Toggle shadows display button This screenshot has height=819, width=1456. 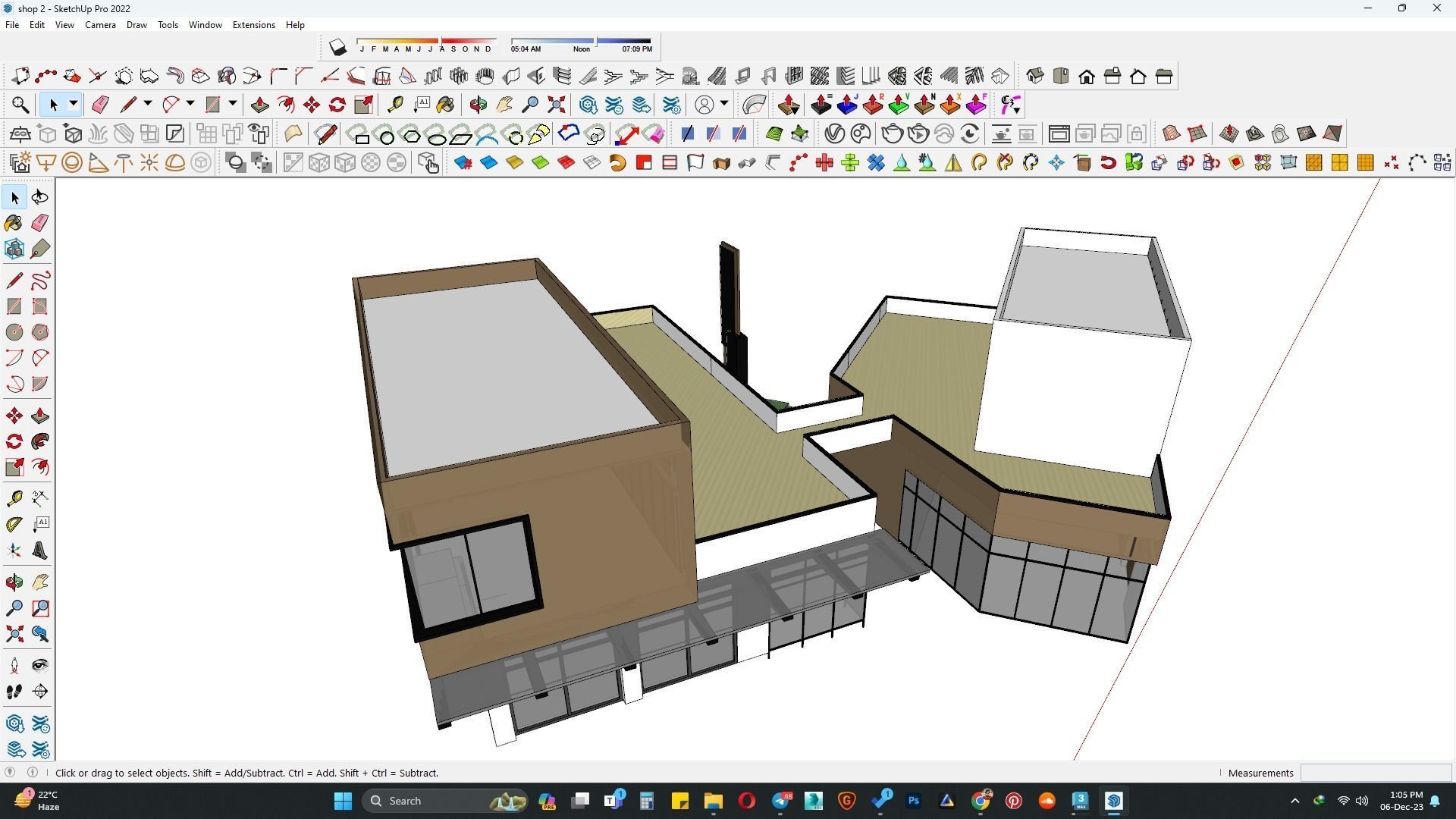pyautogui.click(x=337, y=48)
